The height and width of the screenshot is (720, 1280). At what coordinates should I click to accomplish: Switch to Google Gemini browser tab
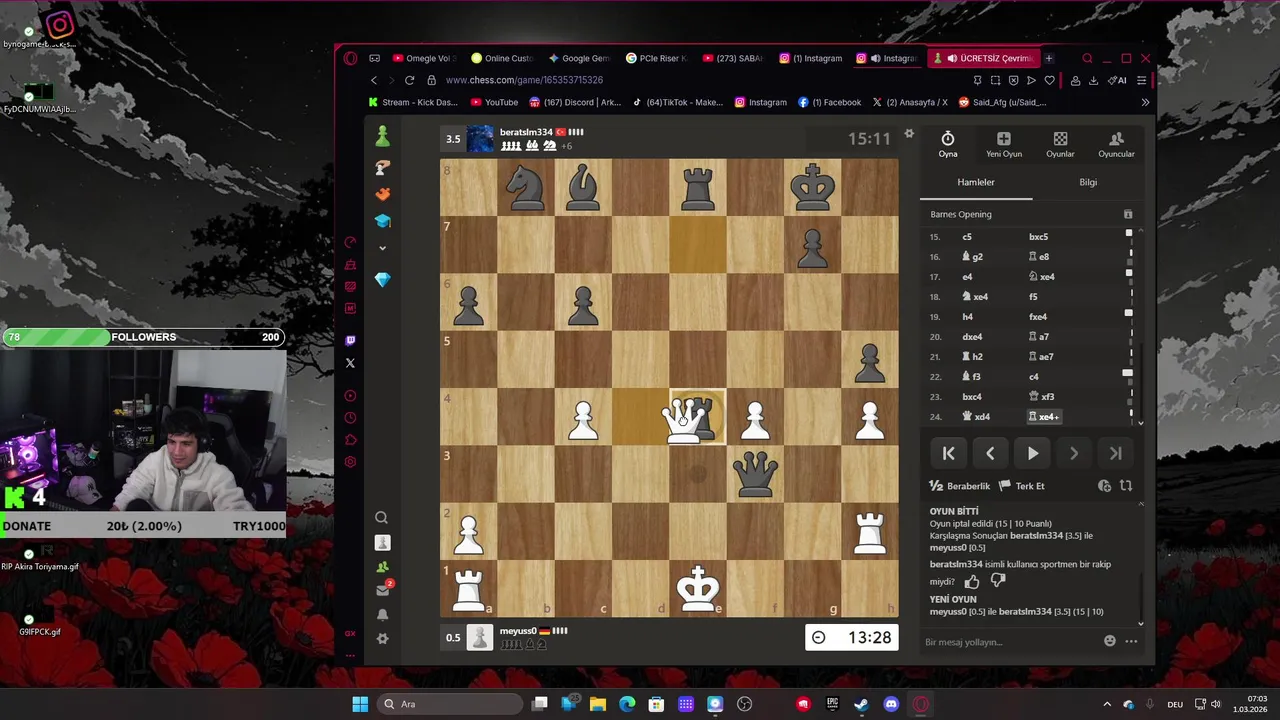point(579,58)
